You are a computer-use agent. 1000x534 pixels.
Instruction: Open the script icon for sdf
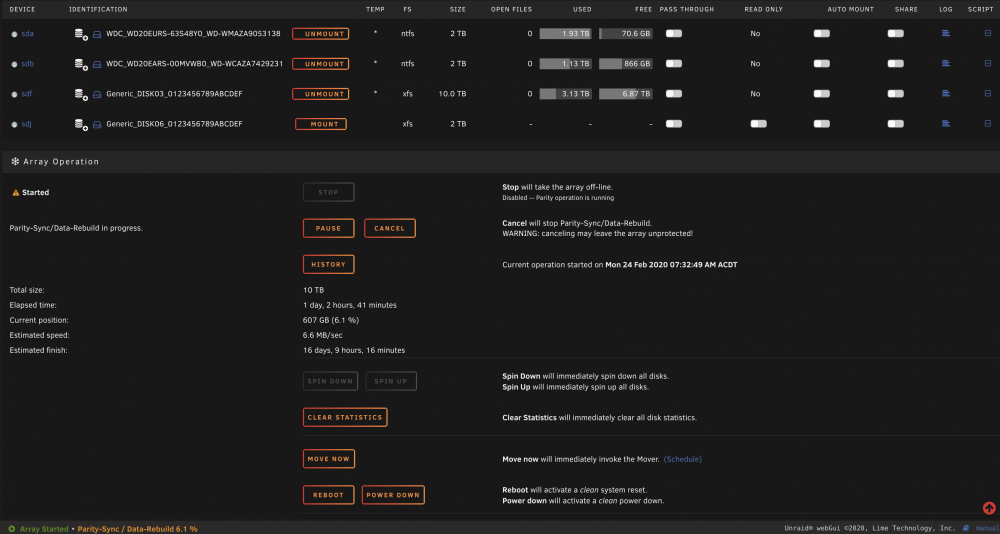click(988, 93)
